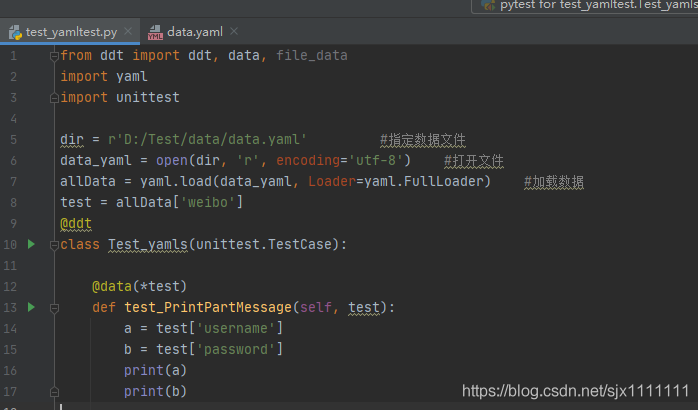
Task: Click the YML file icon on data.yaml tab
Action: [155, 32]
